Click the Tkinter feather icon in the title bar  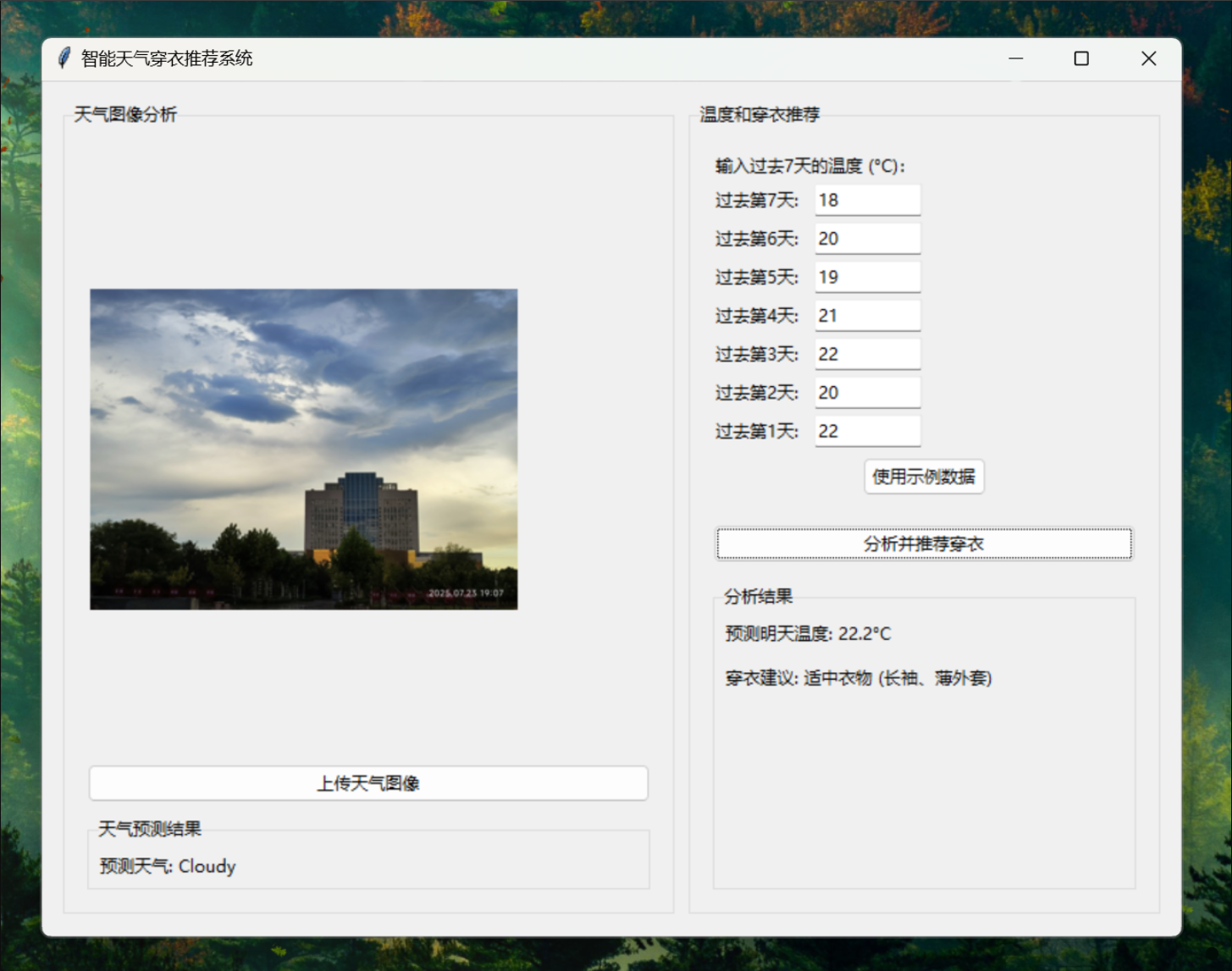pyautogui.click(x=64, y=58)
